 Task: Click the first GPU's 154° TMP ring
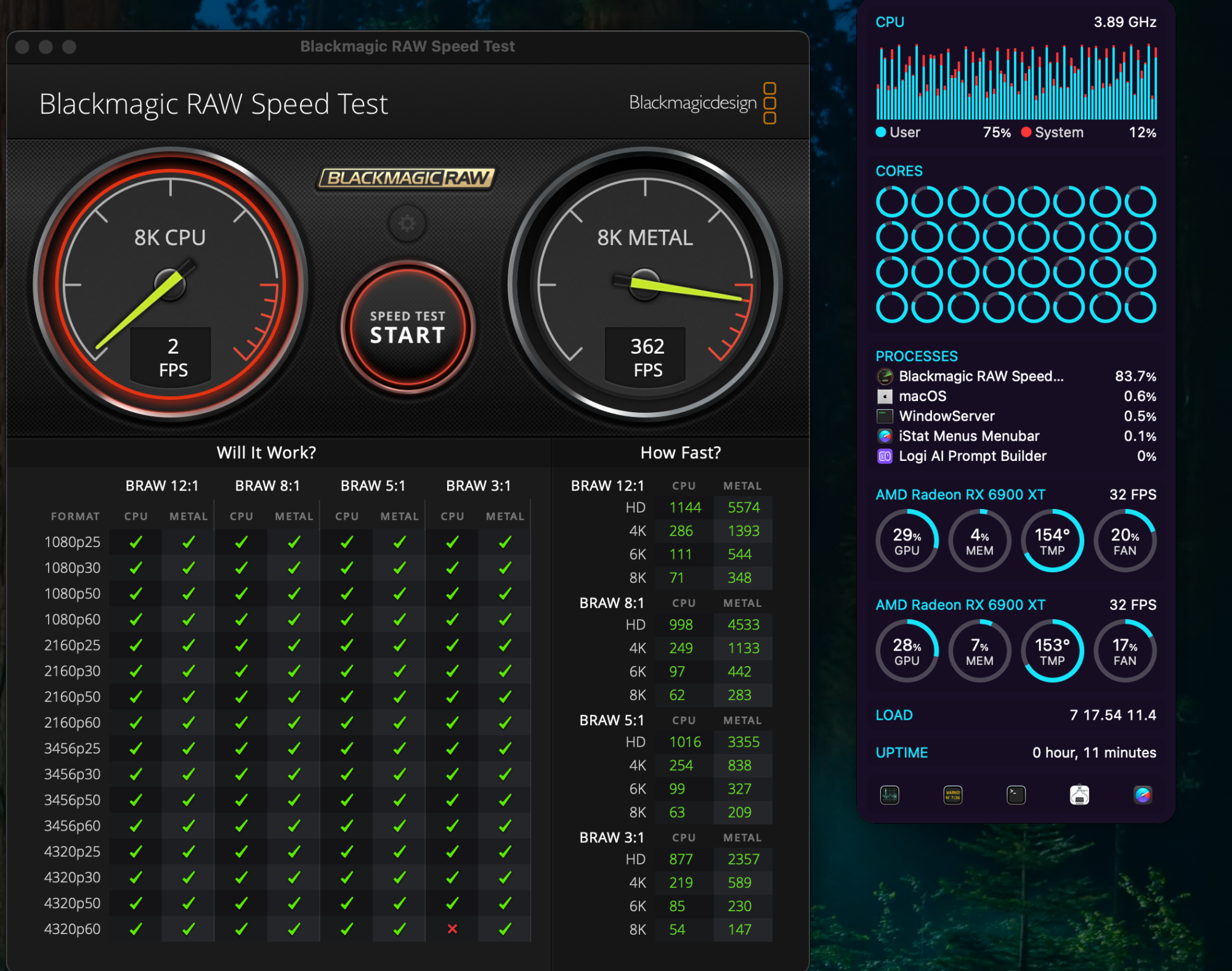1052,541
